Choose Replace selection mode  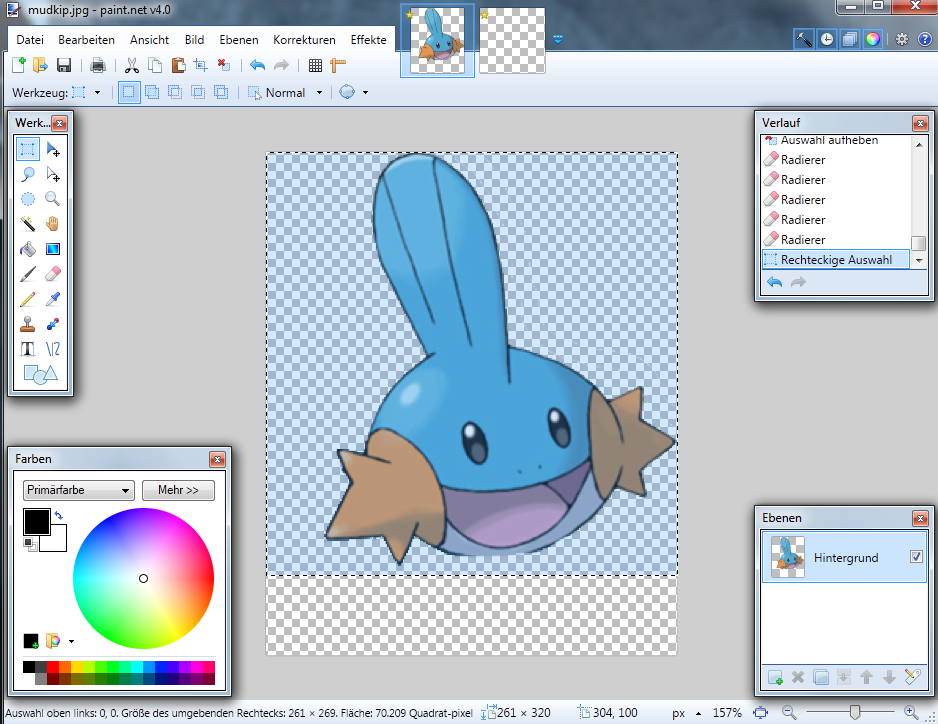pos(129,92)
